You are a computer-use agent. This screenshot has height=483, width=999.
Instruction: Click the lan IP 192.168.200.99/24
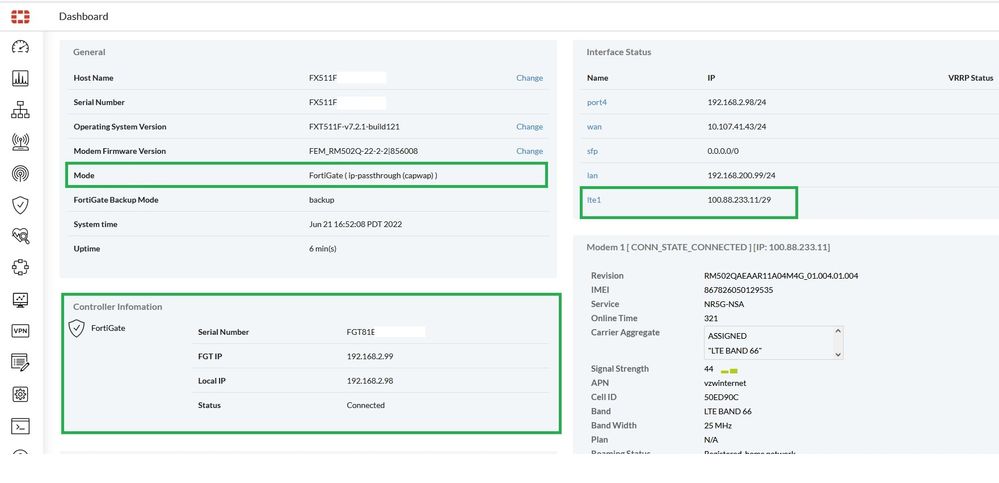click(742, 175)
